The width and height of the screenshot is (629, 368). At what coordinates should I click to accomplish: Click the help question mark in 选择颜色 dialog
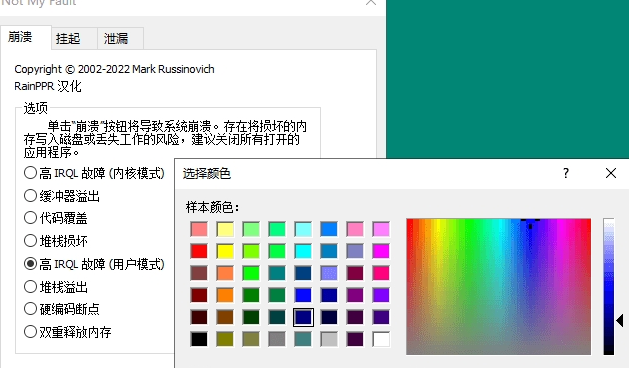pos(566,173)
